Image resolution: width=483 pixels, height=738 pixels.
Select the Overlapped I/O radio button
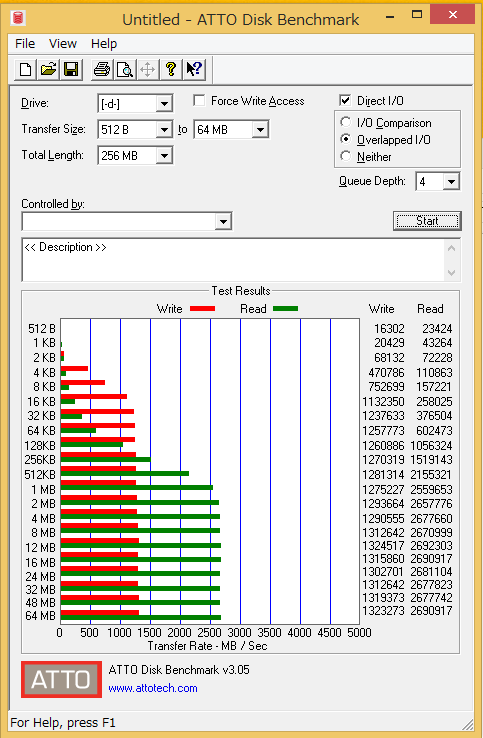click(x=346, y=139)
